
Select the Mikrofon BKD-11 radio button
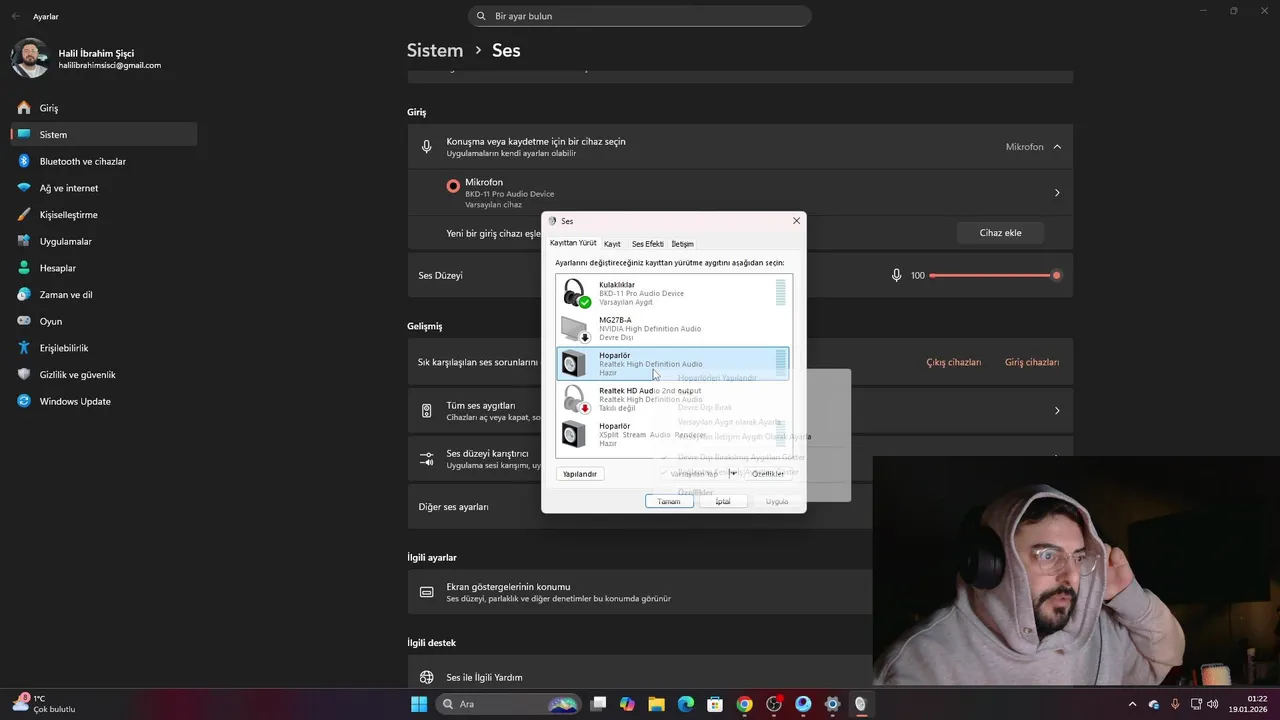(453, 186)
